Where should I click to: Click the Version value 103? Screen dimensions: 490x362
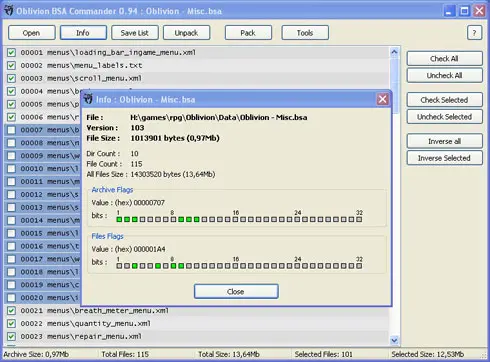pos(137,128)
